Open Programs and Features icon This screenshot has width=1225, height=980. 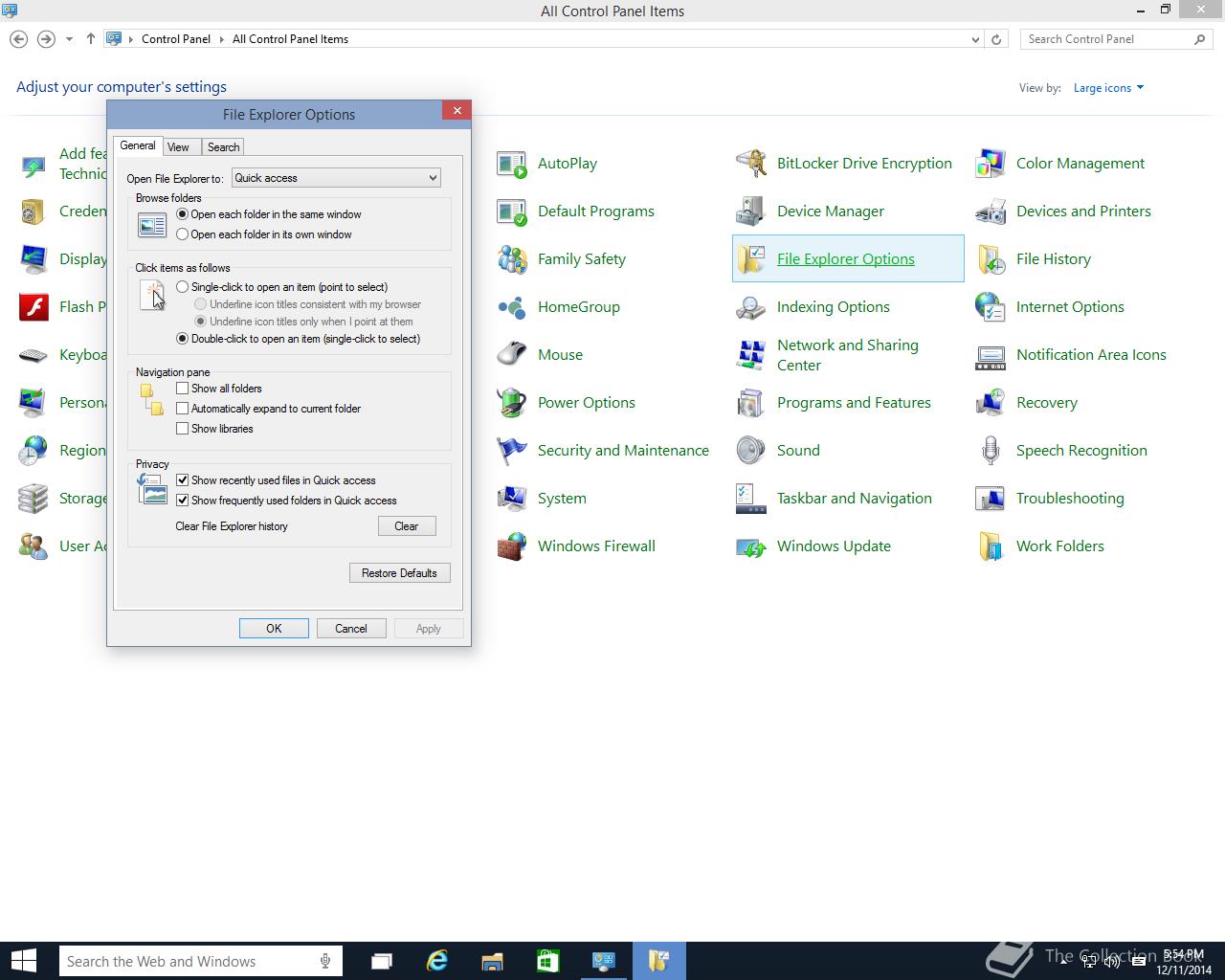[751, 403]
